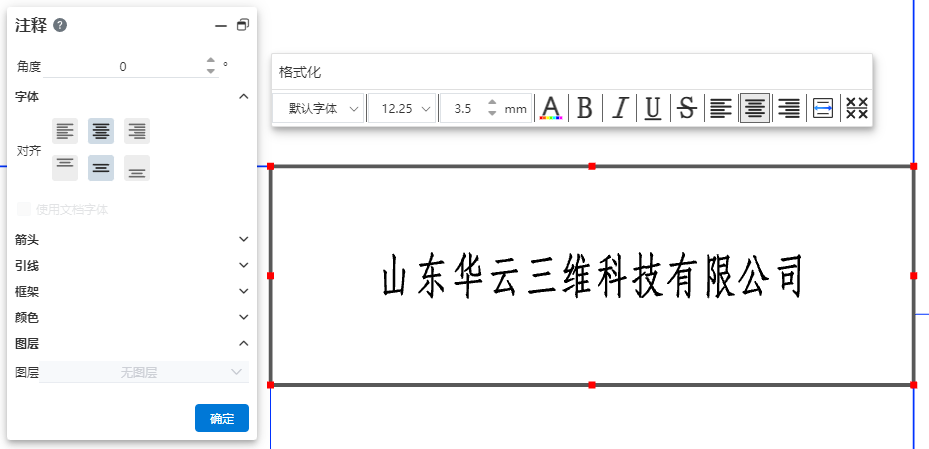929x449 pixels.
Task: Select the left-middle red handle
Action: [x=271, y=276]
